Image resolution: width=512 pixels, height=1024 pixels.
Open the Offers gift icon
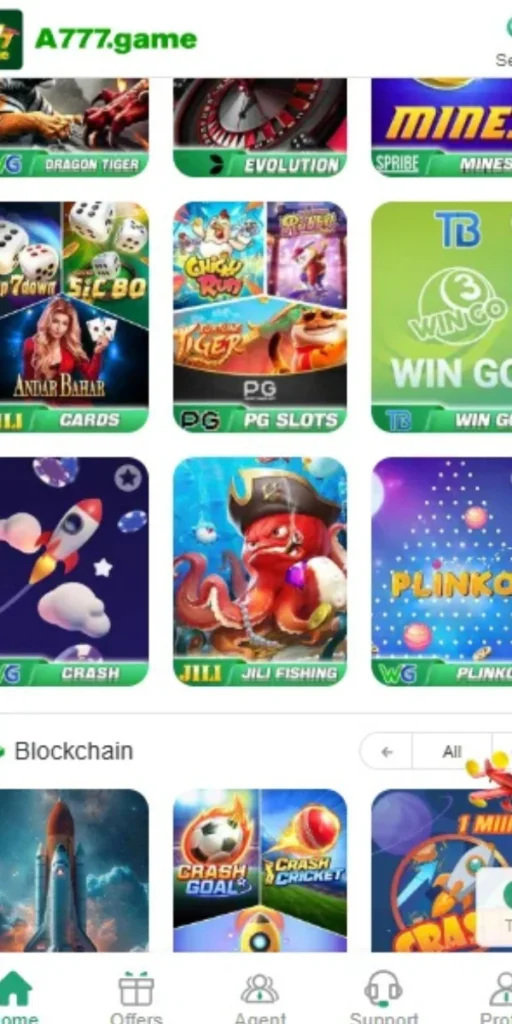pos(136,989)
